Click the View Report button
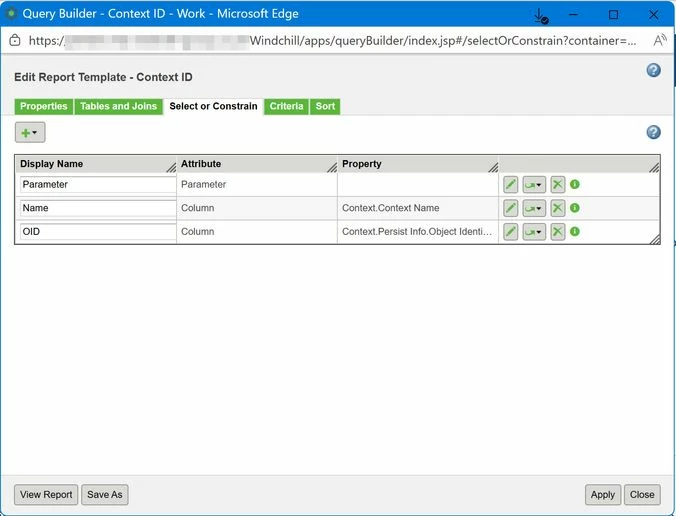 [x=46, y=494]
